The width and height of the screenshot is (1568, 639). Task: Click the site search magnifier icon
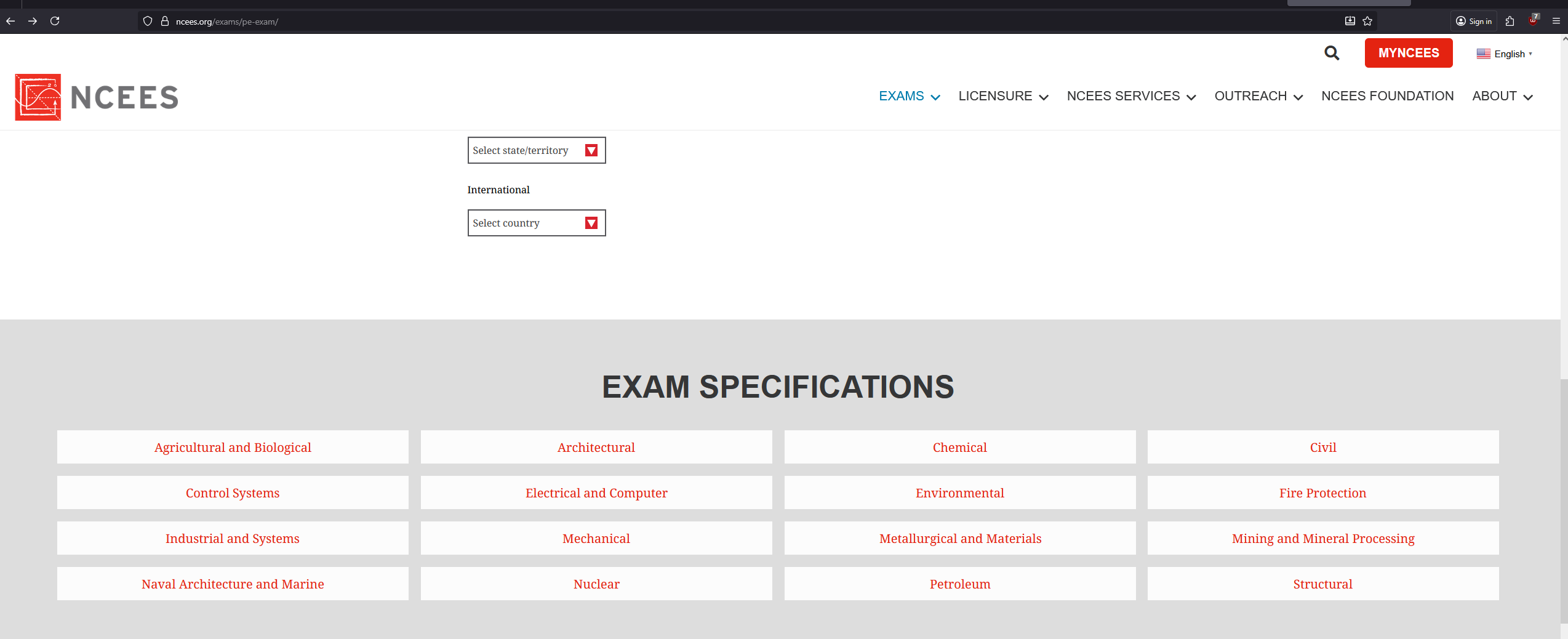[1332, 53]
